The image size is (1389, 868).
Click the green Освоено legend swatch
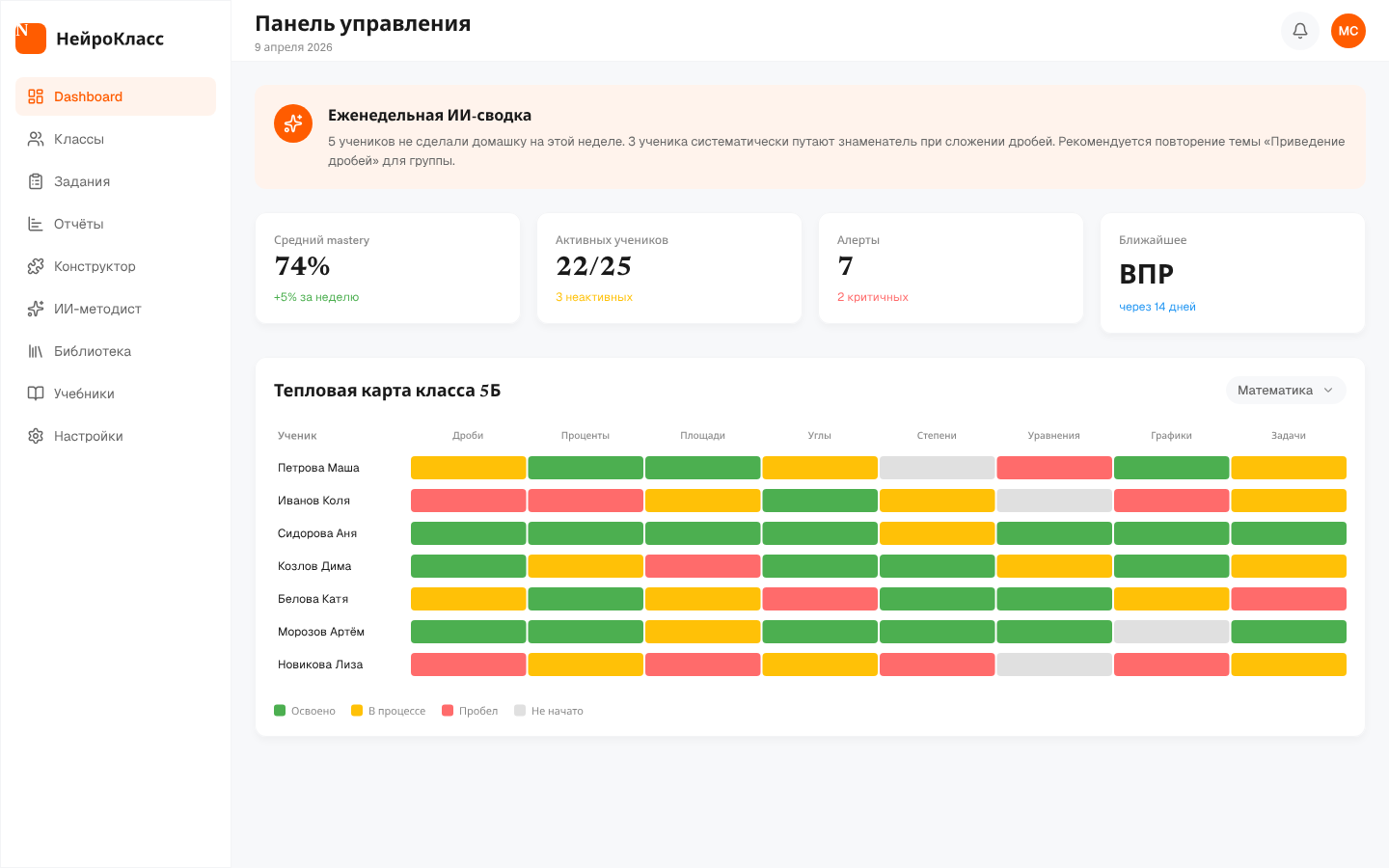(280, 711)
